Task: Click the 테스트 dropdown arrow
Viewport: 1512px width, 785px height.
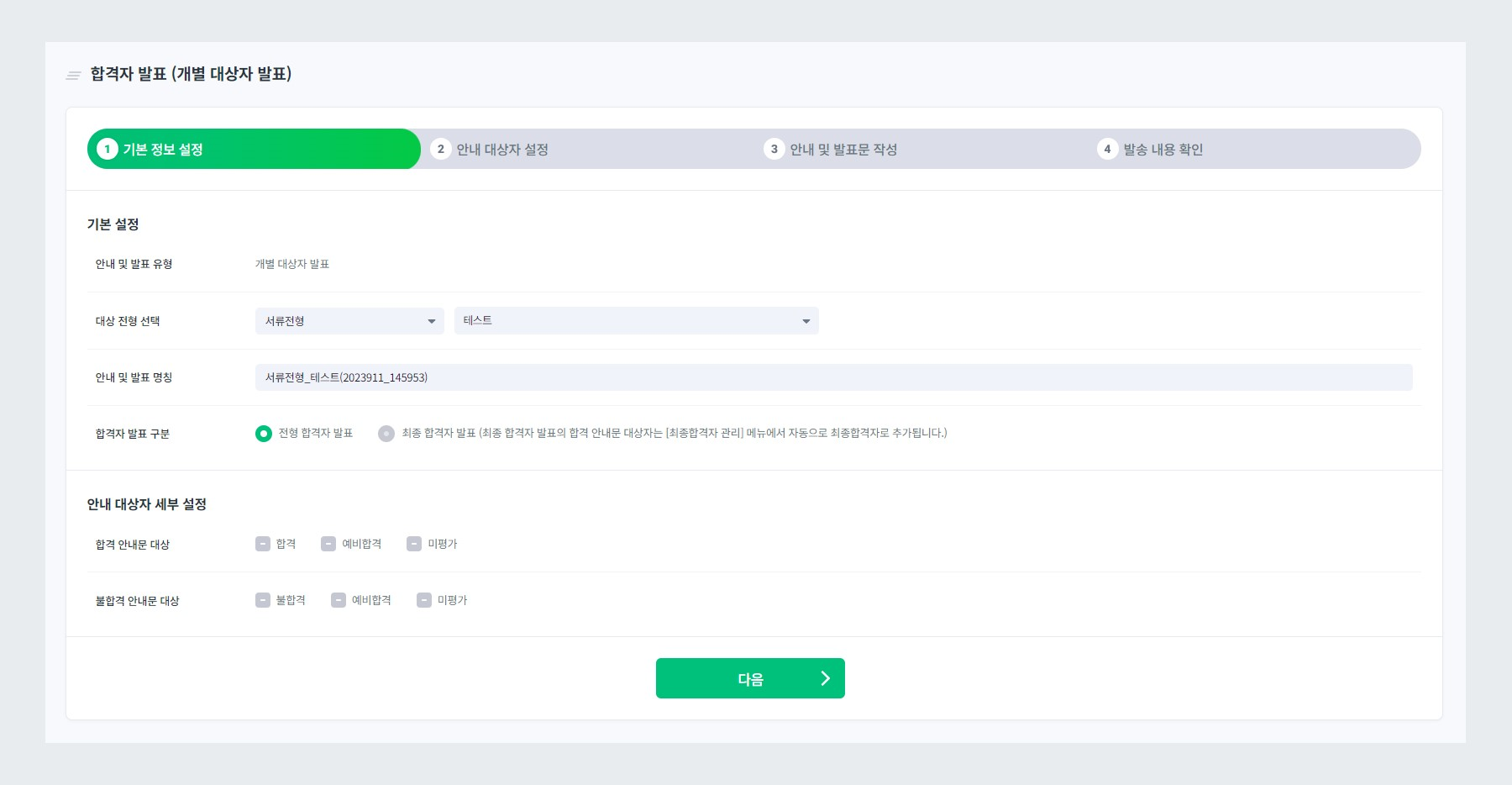Action: 806,322
